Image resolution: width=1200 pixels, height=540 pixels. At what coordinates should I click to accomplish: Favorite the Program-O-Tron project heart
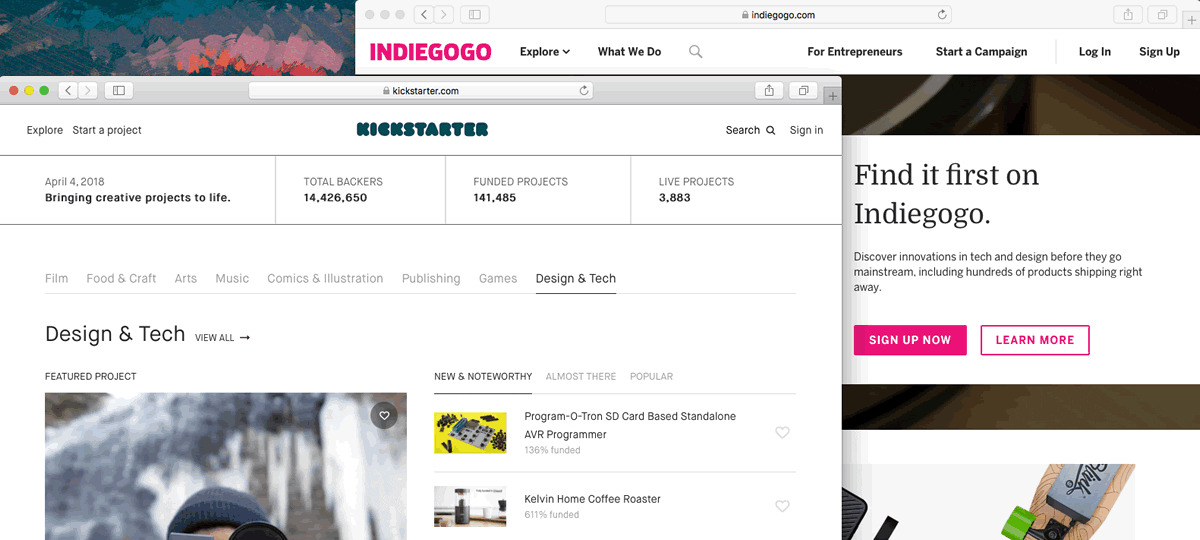point(782,433)
